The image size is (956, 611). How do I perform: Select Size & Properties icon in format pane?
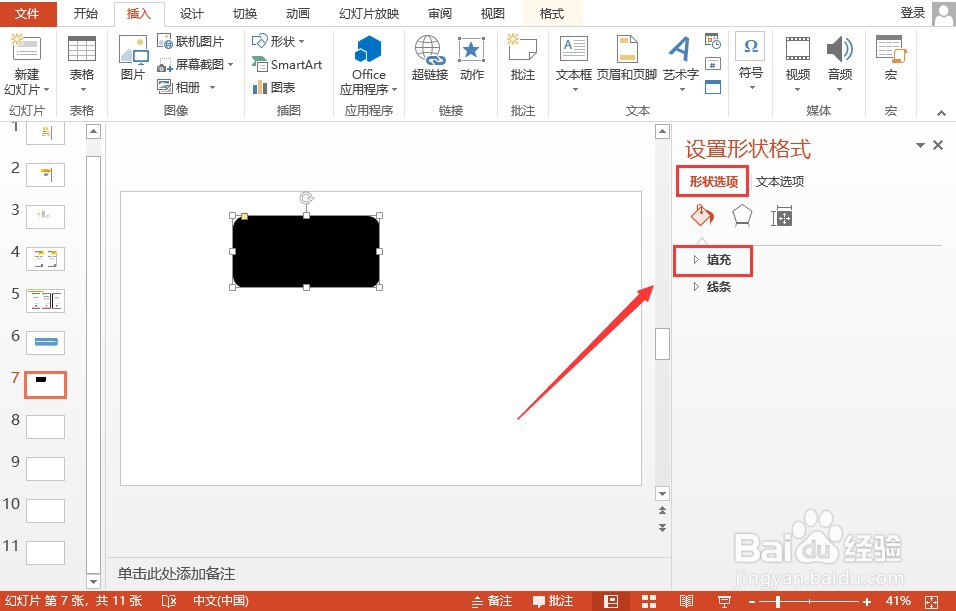coord(782,216)
